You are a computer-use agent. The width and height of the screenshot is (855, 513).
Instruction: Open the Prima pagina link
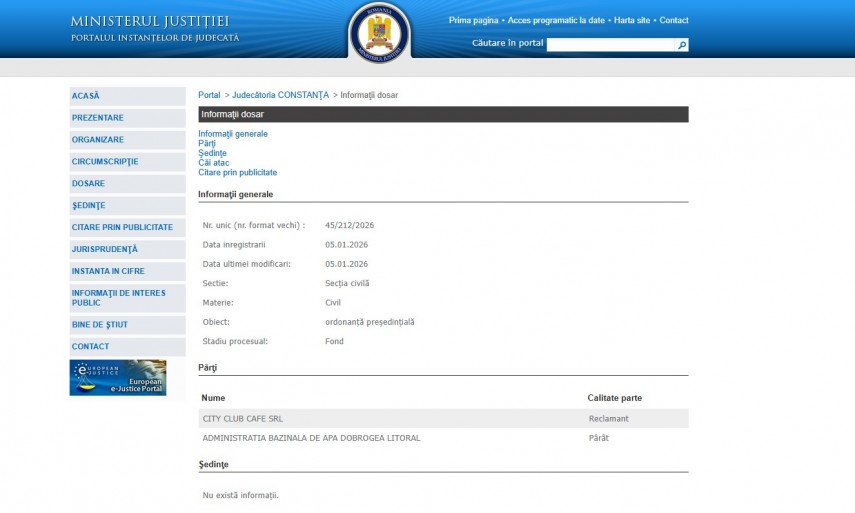click(x=474, y=20)
